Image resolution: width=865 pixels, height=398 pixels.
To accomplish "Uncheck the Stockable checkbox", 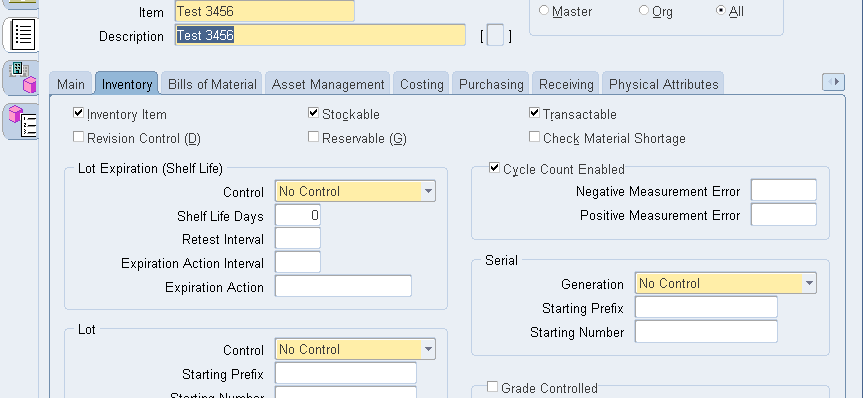I will pos(313,113).
